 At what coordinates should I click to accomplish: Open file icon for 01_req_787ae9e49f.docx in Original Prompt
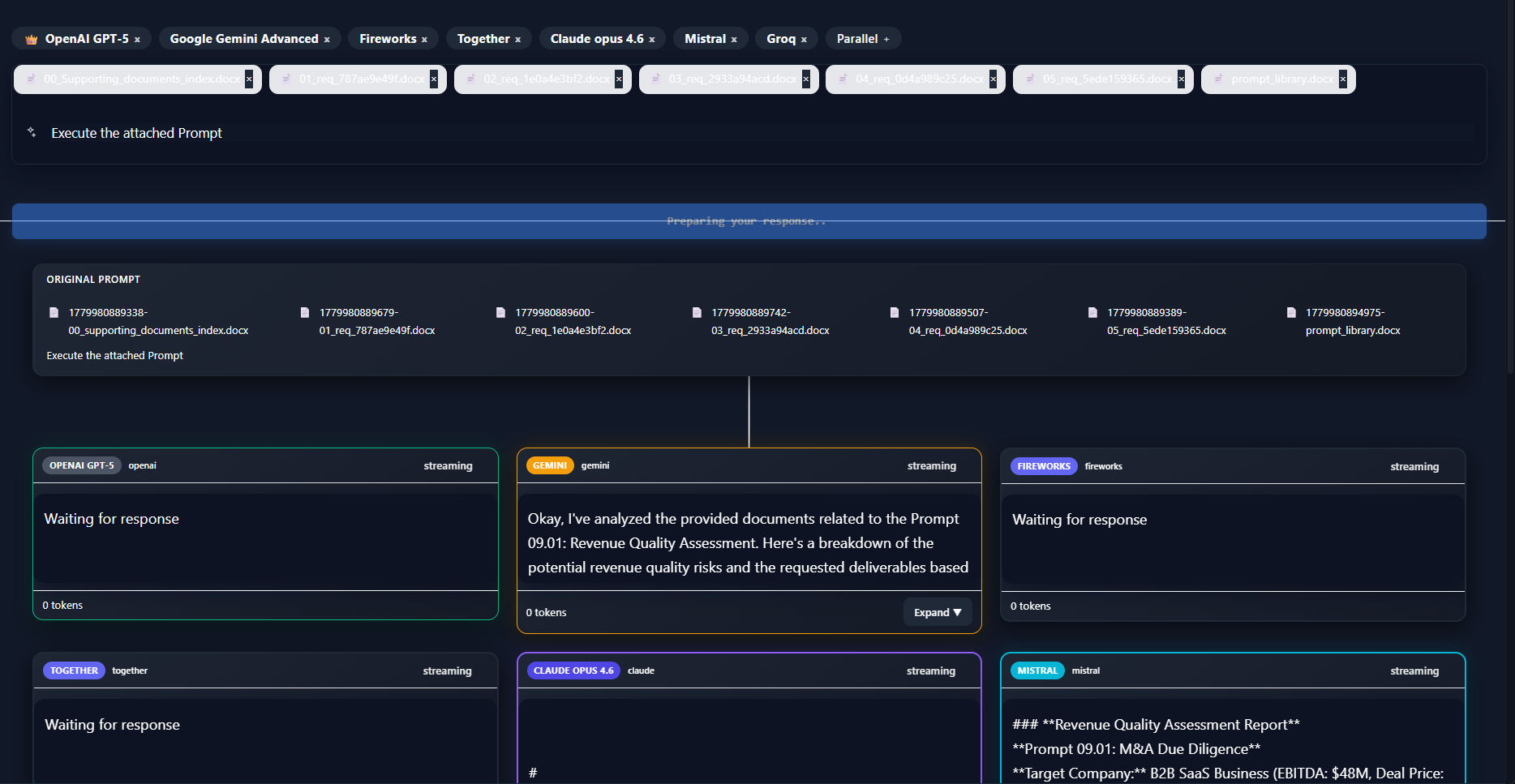click(305, 312)
